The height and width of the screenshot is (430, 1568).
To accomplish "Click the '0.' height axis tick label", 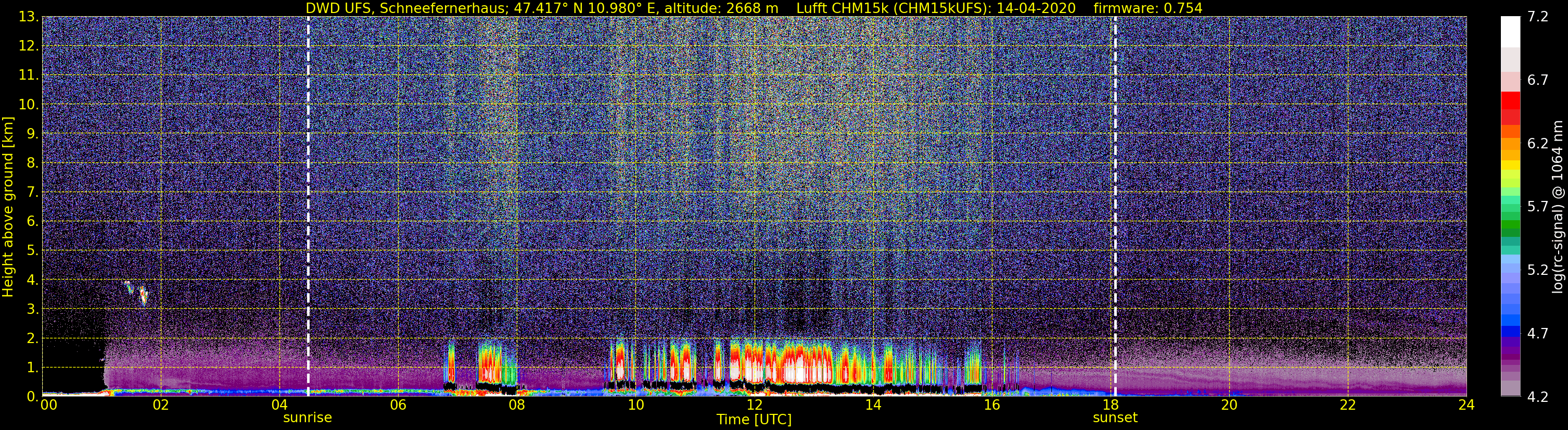I will coord(32,396).
